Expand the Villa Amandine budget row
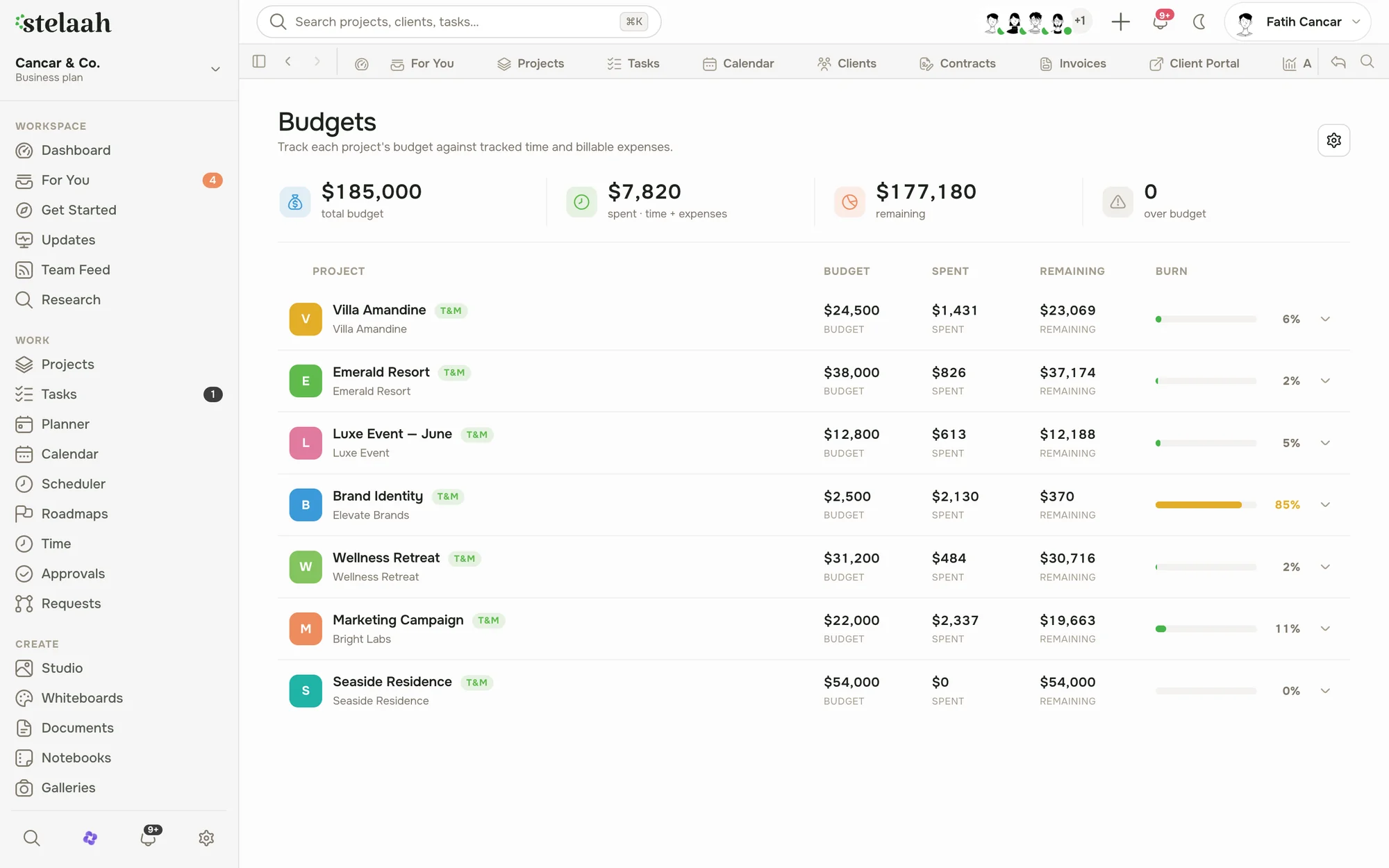The width and height of the screenshot is (1389, 868). pyautogui.click(x=1325, y=319)
